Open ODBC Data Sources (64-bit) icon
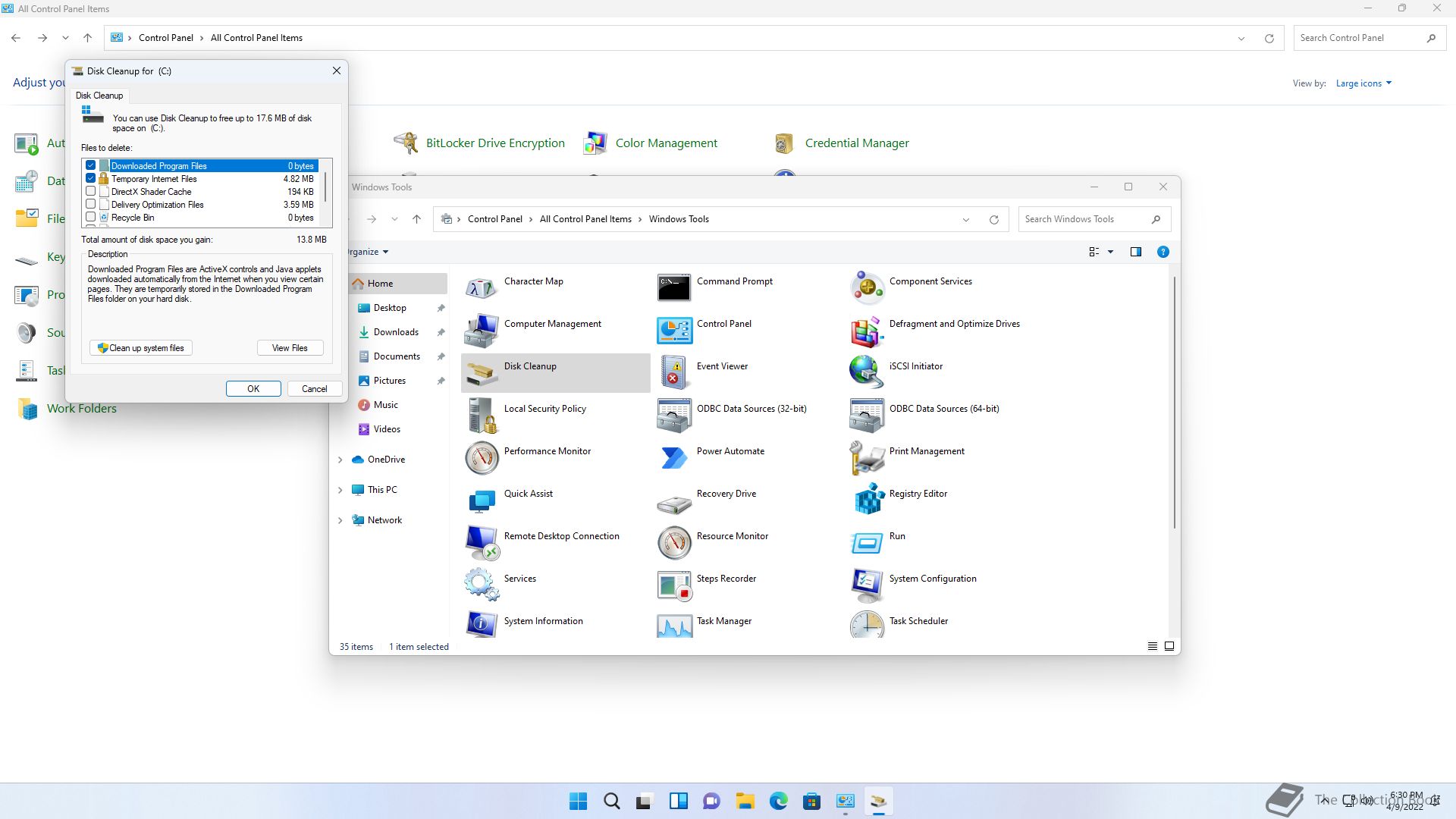This screenshot has height=819, width=1456. pos(867,416)
